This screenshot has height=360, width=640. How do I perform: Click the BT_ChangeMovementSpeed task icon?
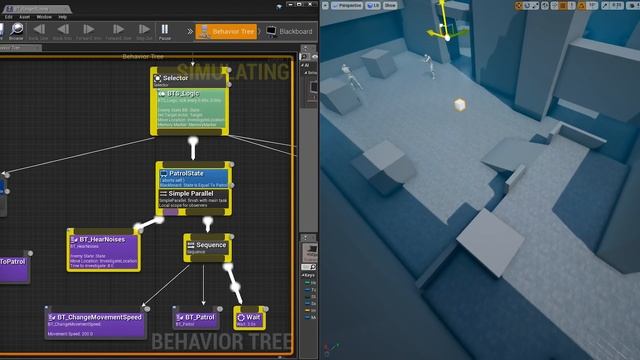(52, 317)
